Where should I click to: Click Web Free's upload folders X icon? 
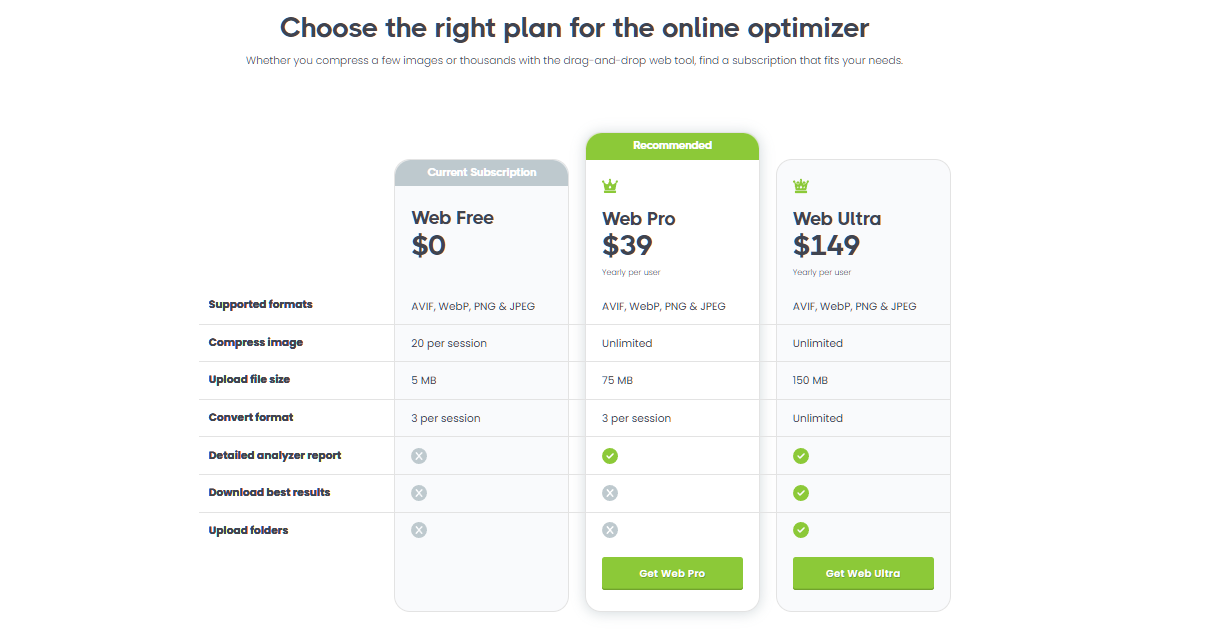click(419, 530)
